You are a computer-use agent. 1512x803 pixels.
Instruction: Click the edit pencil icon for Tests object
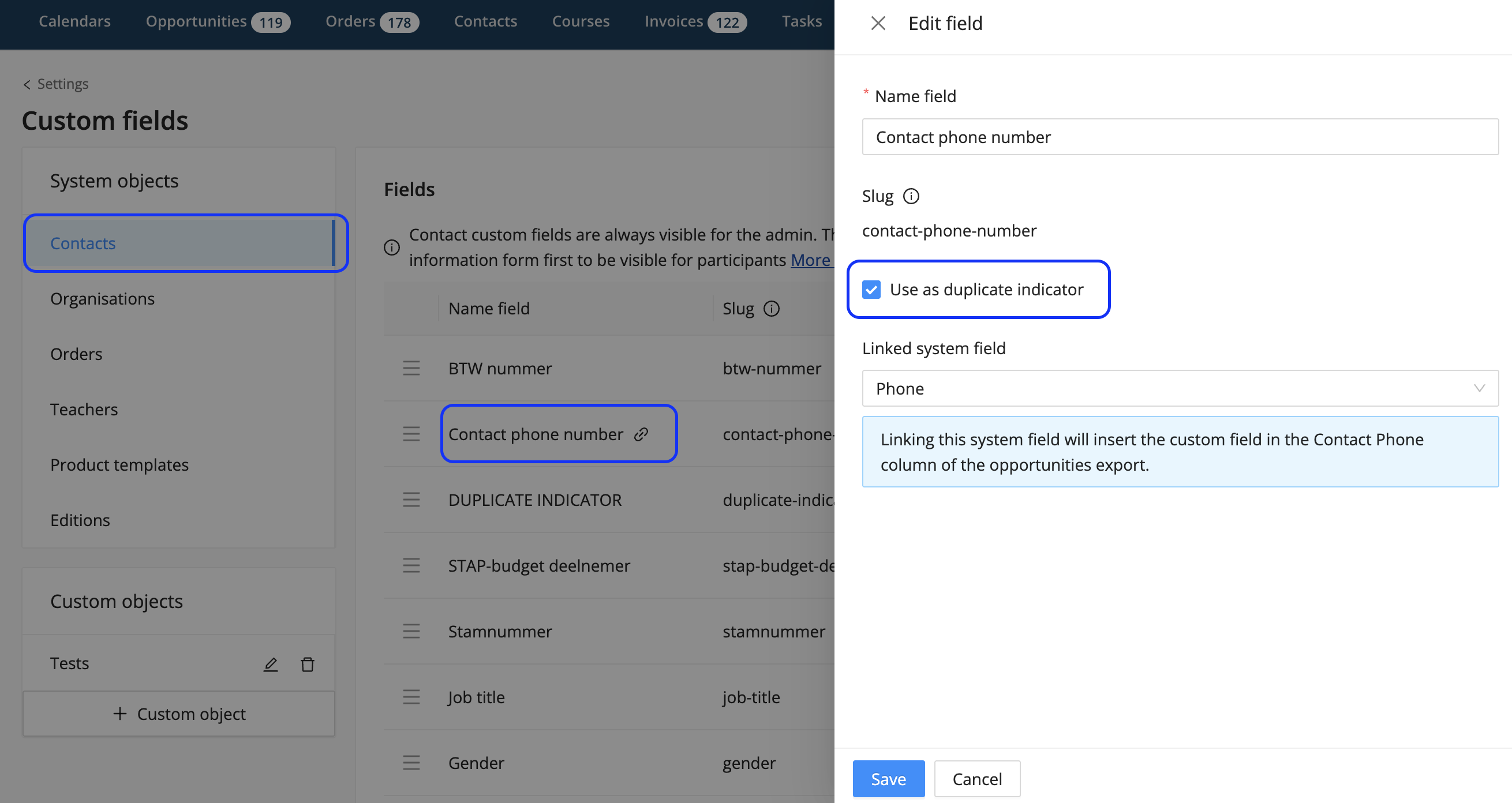pos(271,664)
